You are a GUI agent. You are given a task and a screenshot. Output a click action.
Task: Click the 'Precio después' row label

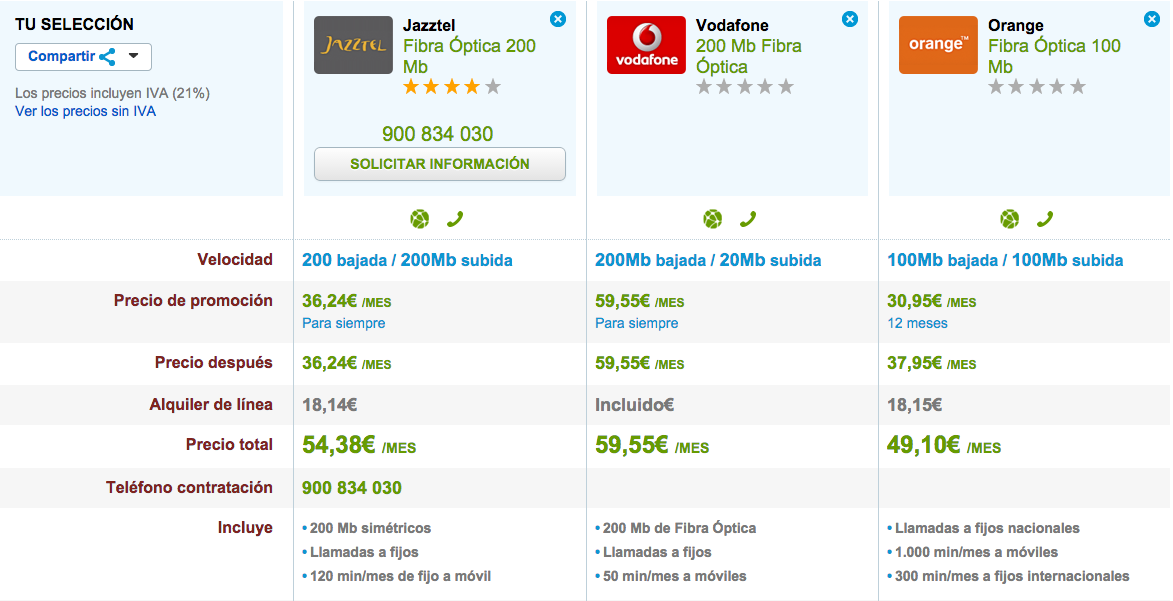click(214, 363)
